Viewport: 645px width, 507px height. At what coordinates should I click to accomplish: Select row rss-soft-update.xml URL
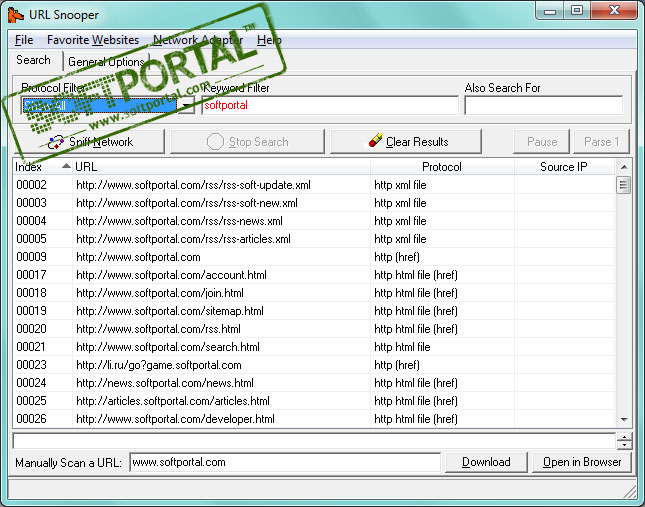coord(193,185)
